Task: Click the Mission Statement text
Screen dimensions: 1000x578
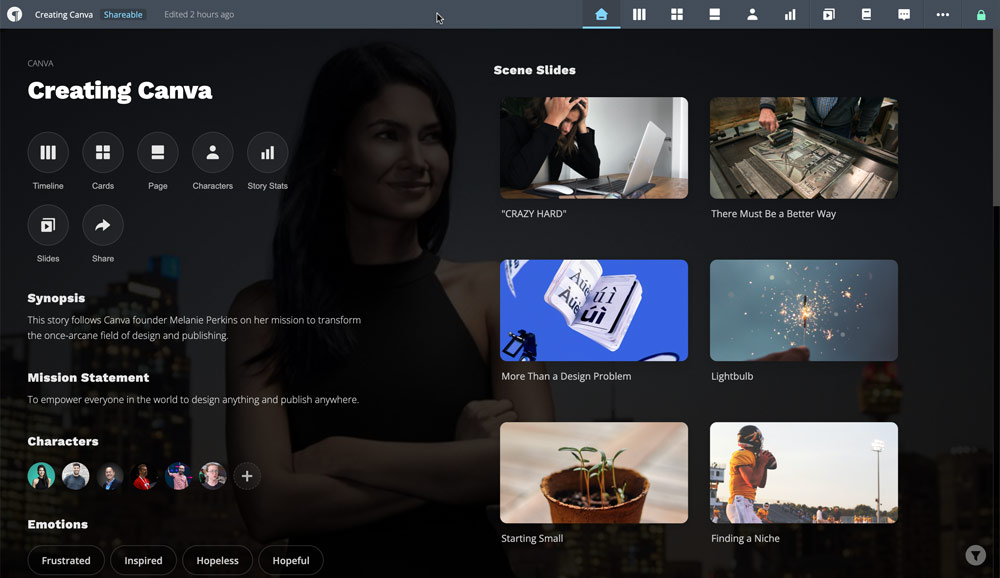Action: [x=193, y=399]
